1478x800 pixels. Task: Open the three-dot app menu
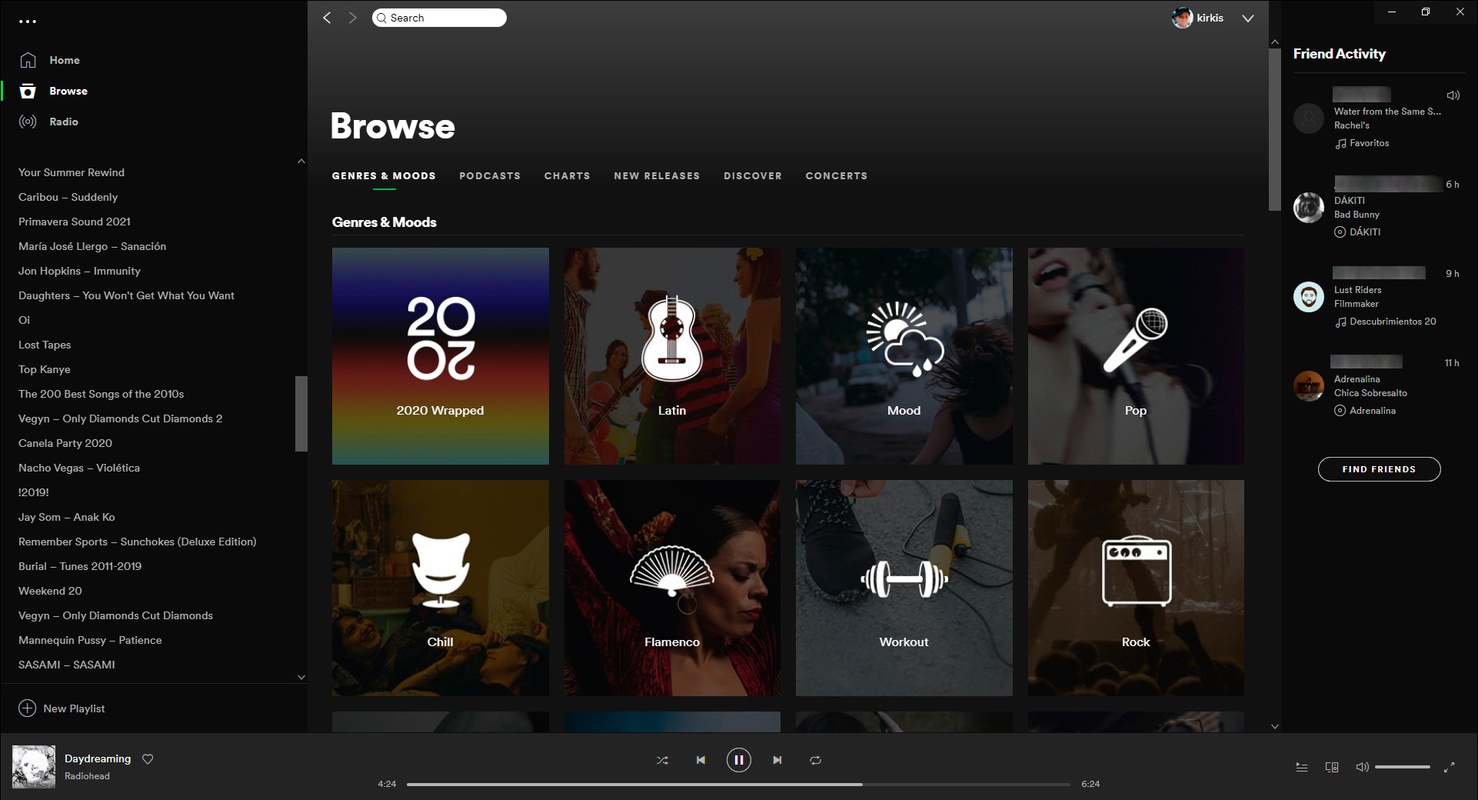(x=28, y=21)
